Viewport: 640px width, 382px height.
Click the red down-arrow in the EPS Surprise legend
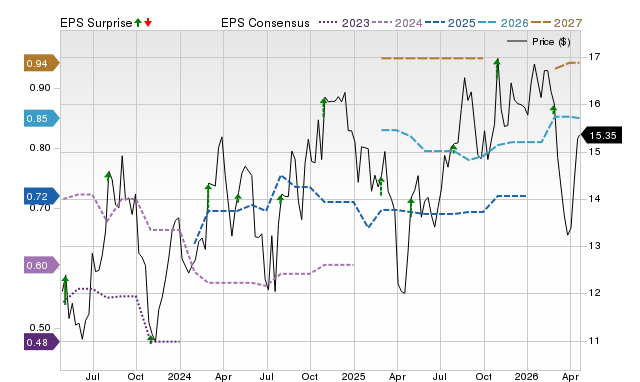pyautogui.click(x=148, y=23)
